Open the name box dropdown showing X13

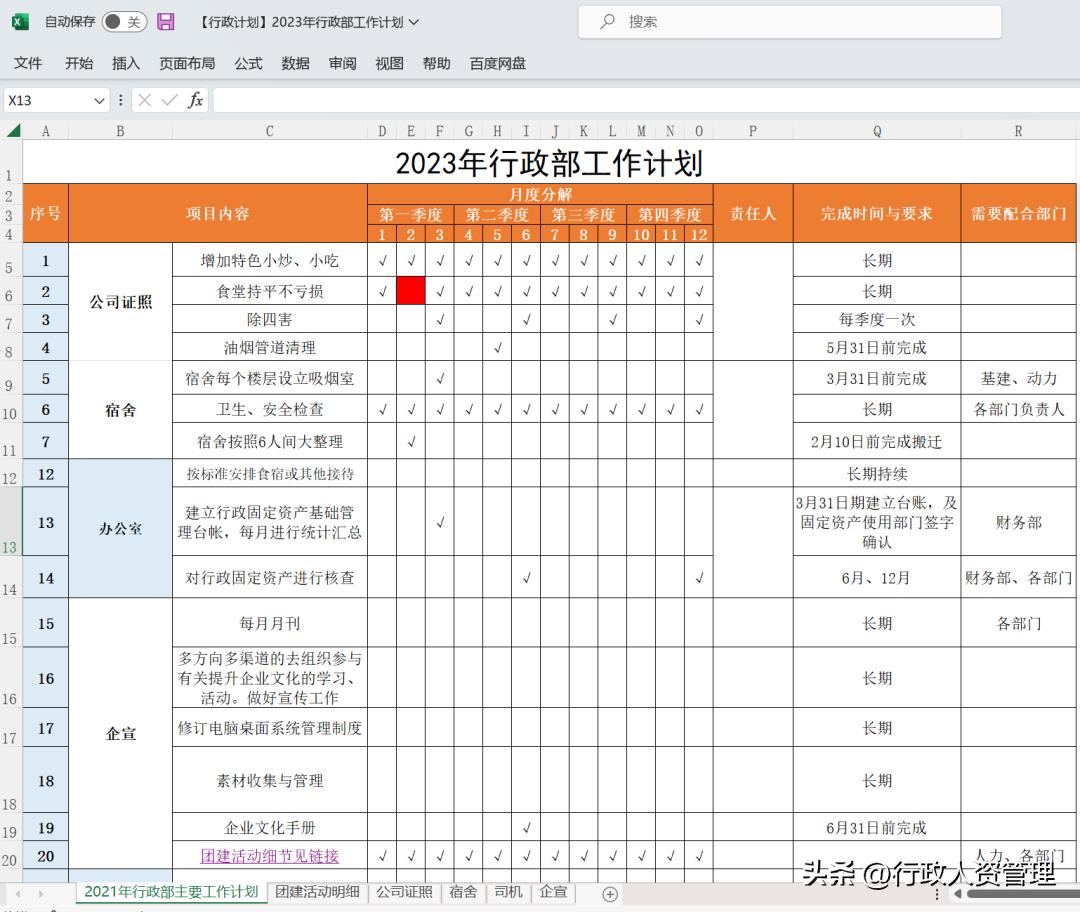coord(99,100)
